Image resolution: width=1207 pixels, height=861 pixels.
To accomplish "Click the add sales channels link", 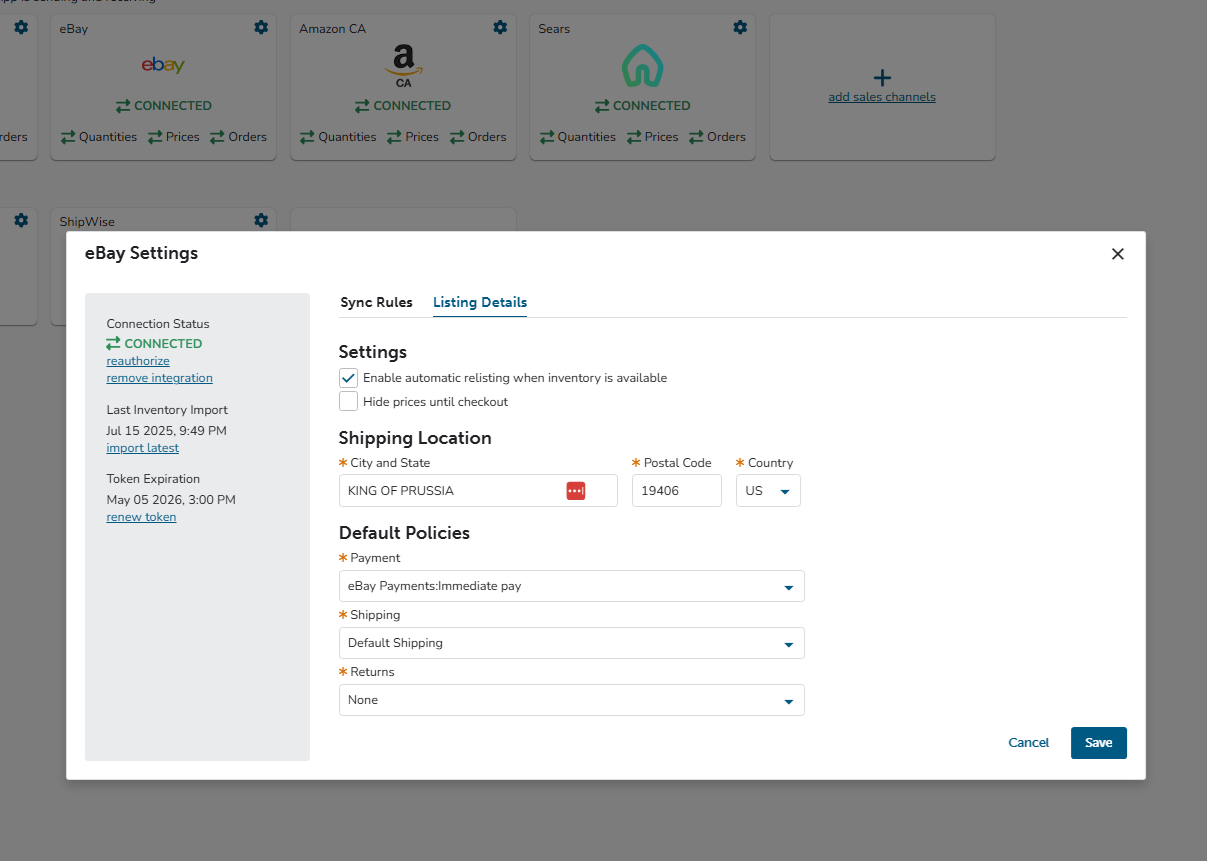I will click(x=882, y=97).
